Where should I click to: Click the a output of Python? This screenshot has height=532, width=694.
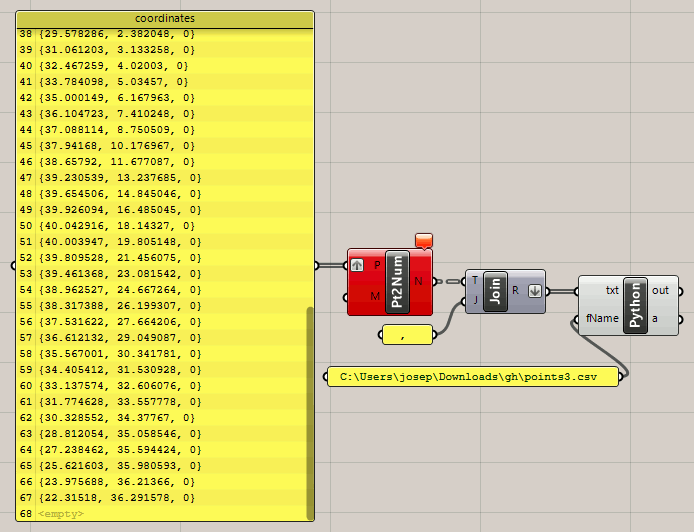655,318
